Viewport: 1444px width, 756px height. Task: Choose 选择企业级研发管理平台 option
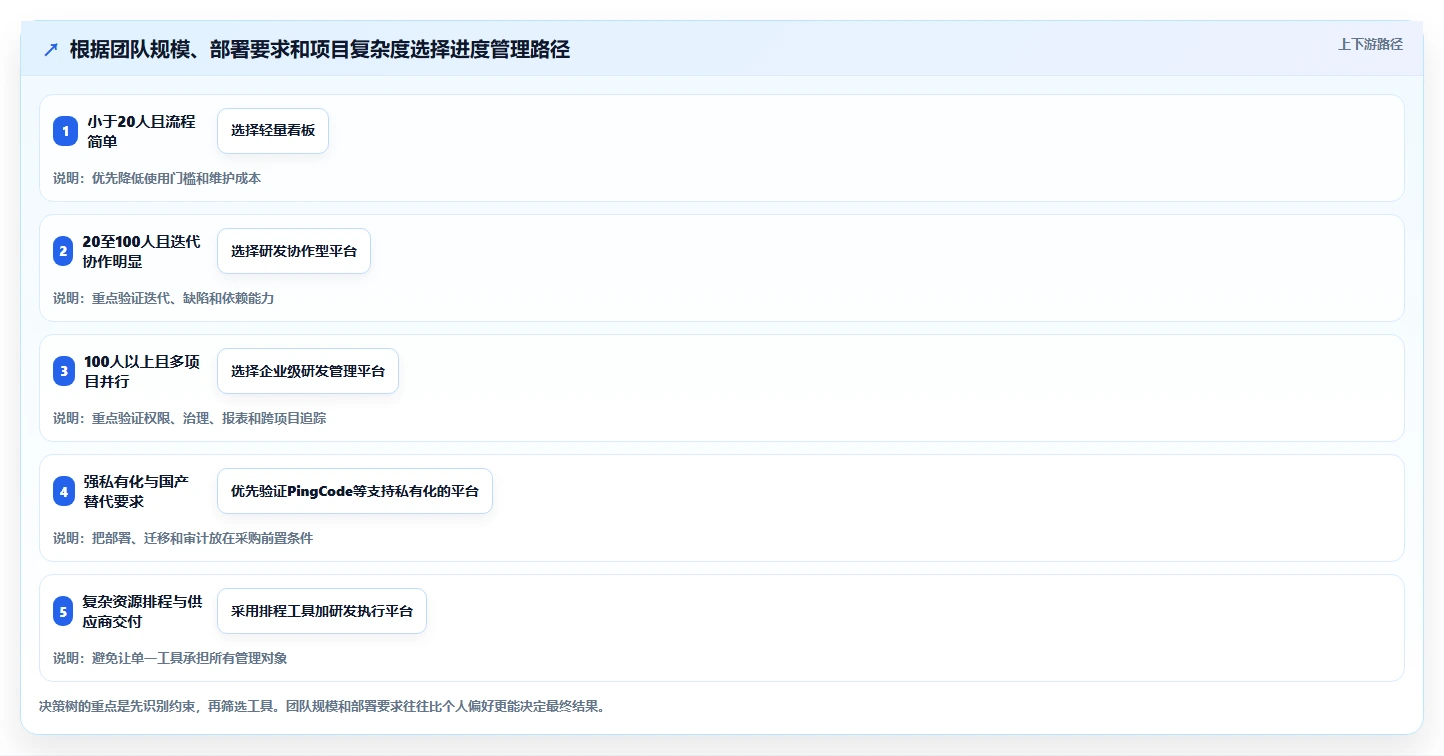pos(308,371)
